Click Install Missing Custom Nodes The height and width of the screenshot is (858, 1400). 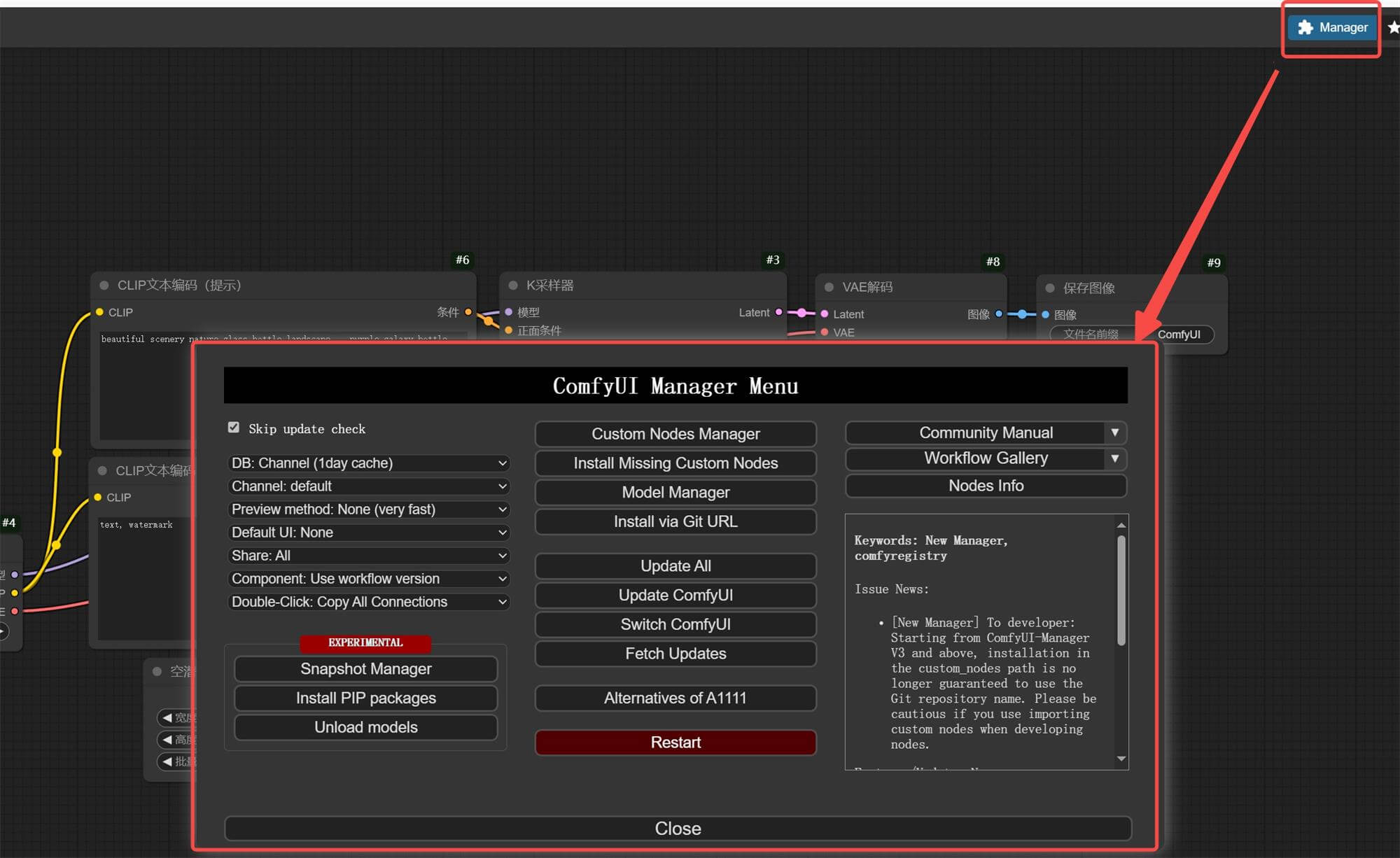pyautogui.click(x=675, y=463)
